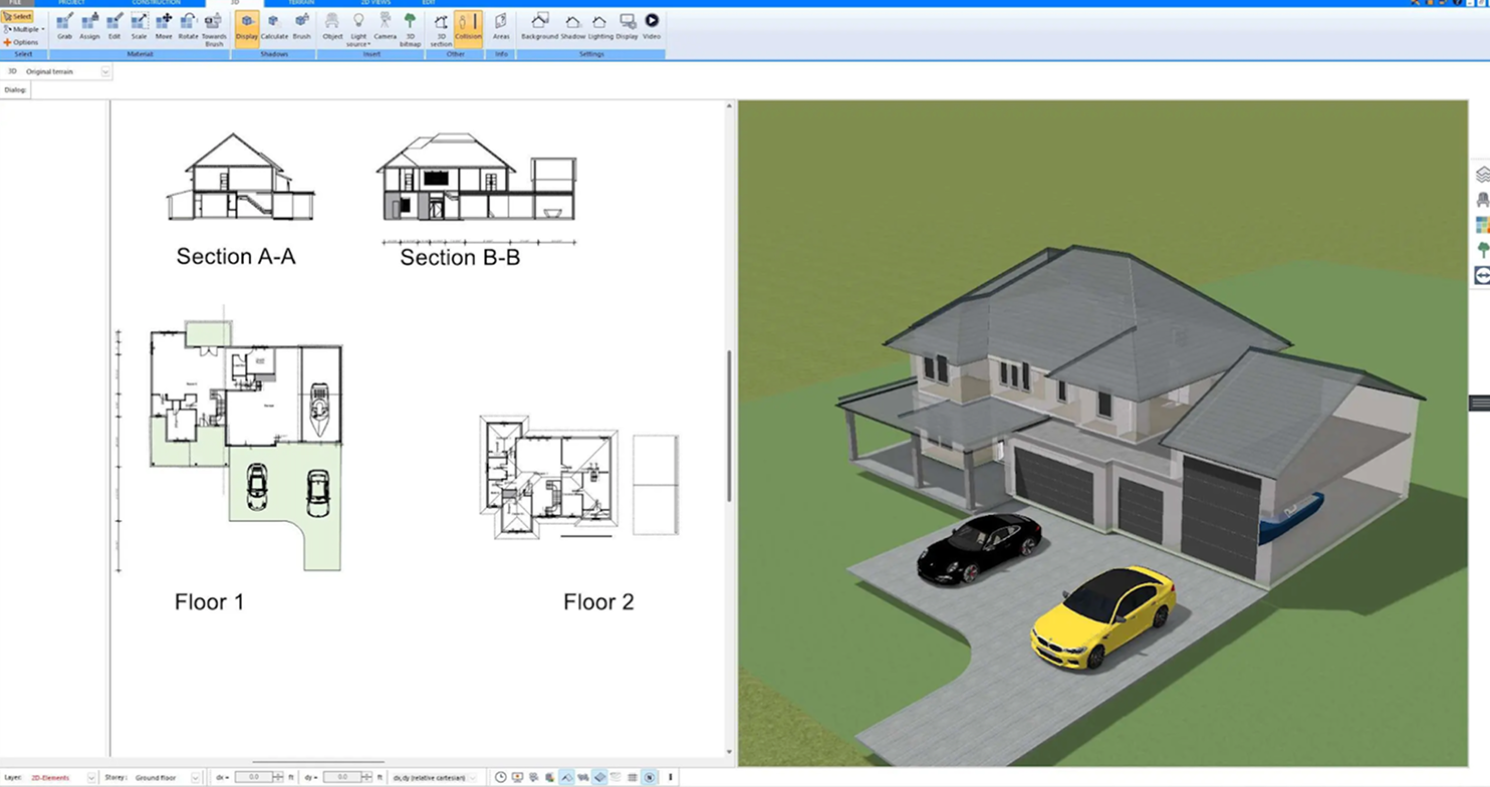The height and width of the screenshot is (787, 1490).
Task: Select the shadow Brush tool
Action: (x=301, y=26)
